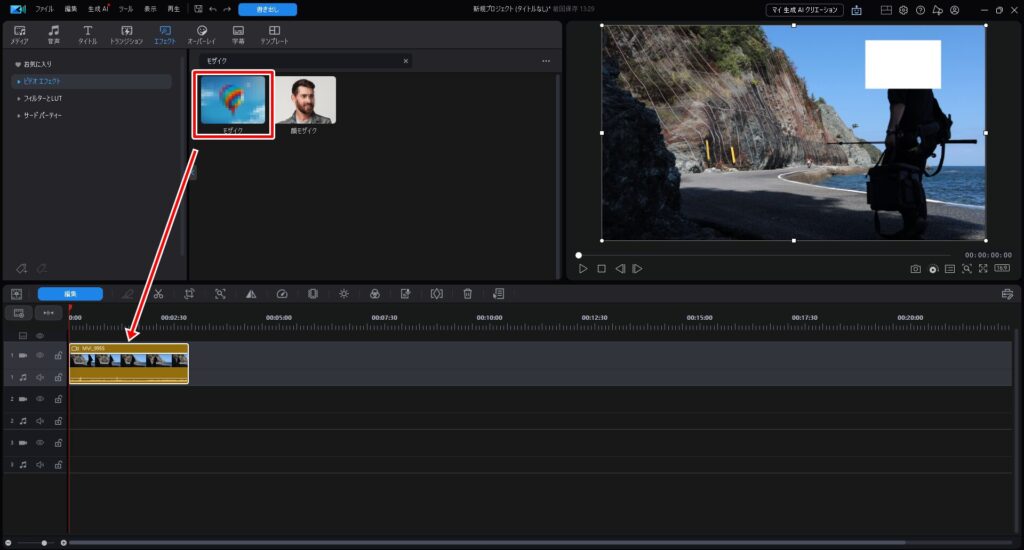Viewport: 1024px width, 550px height.
Task: Open the ファイル menu
Action: (x=45, y=9)
